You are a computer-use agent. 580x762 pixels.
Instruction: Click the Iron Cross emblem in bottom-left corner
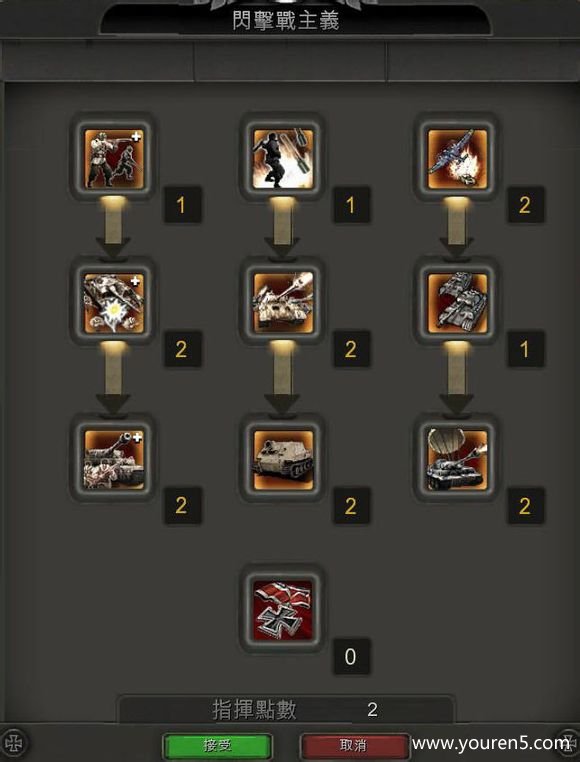(x=16, y=744)
